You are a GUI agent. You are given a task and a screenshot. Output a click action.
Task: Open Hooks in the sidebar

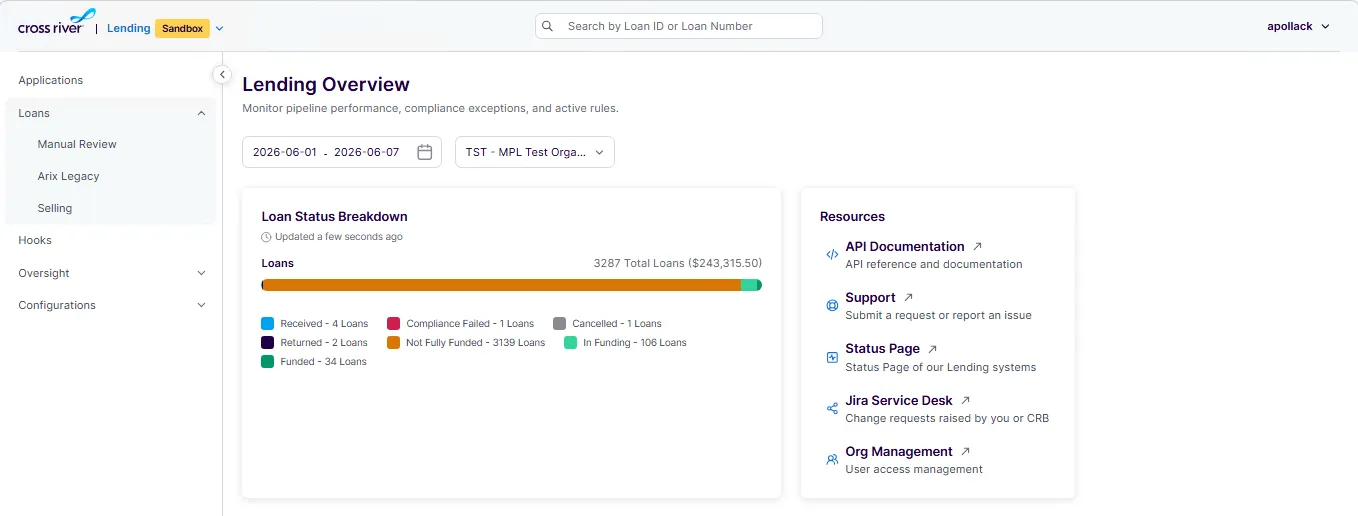click(x=35, y=240)
